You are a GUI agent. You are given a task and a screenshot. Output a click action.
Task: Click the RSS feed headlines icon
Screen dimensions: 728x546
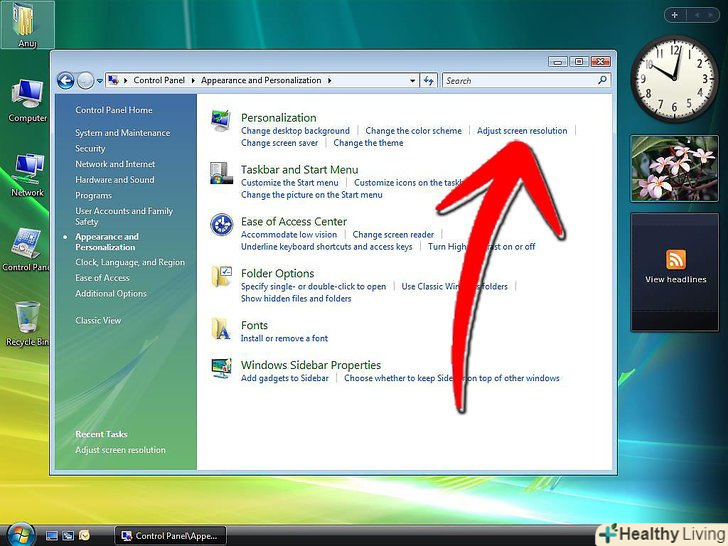click(676, 259)
